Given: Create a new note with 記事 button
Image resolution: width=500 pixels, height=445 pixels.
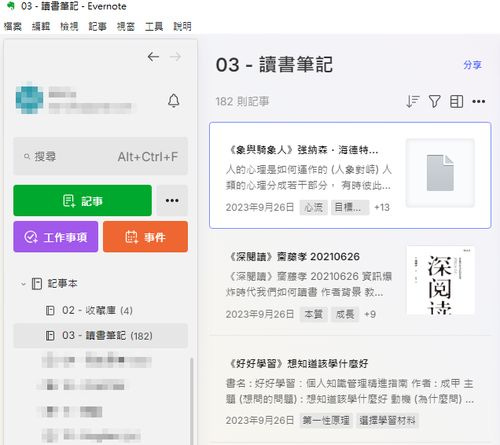Looking at the screenshot, I should pos(82,201).
